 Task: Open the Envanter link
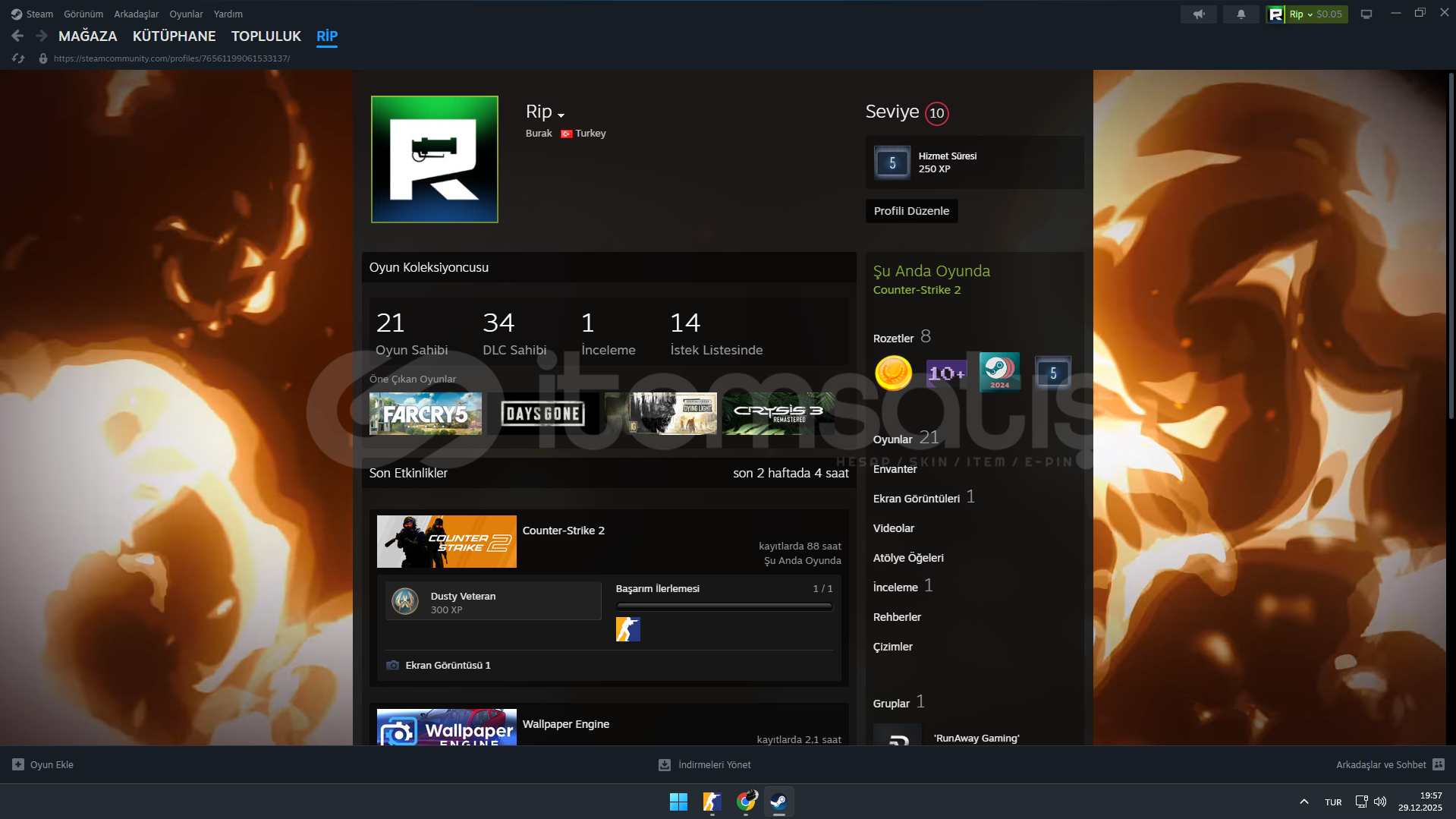click(895, 469)
